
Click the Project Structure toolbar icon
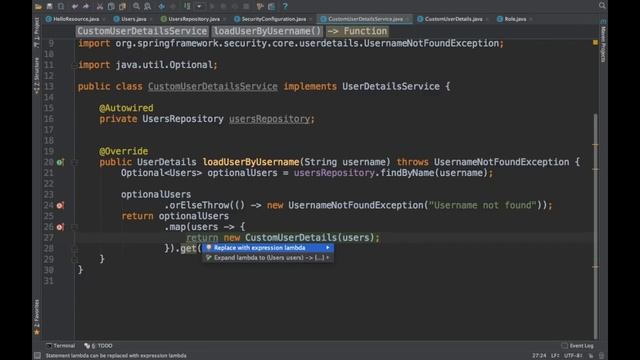tap(271, 7)
